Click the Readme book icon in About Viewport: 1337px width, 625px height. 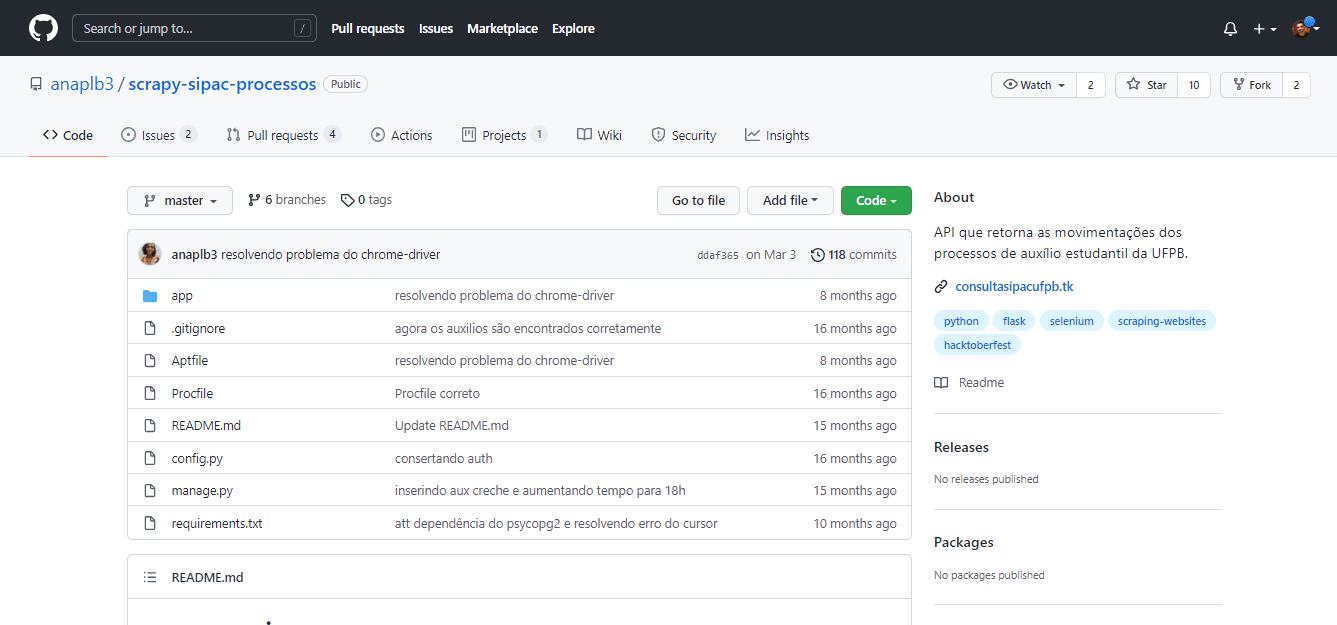(x=941, y=383)
